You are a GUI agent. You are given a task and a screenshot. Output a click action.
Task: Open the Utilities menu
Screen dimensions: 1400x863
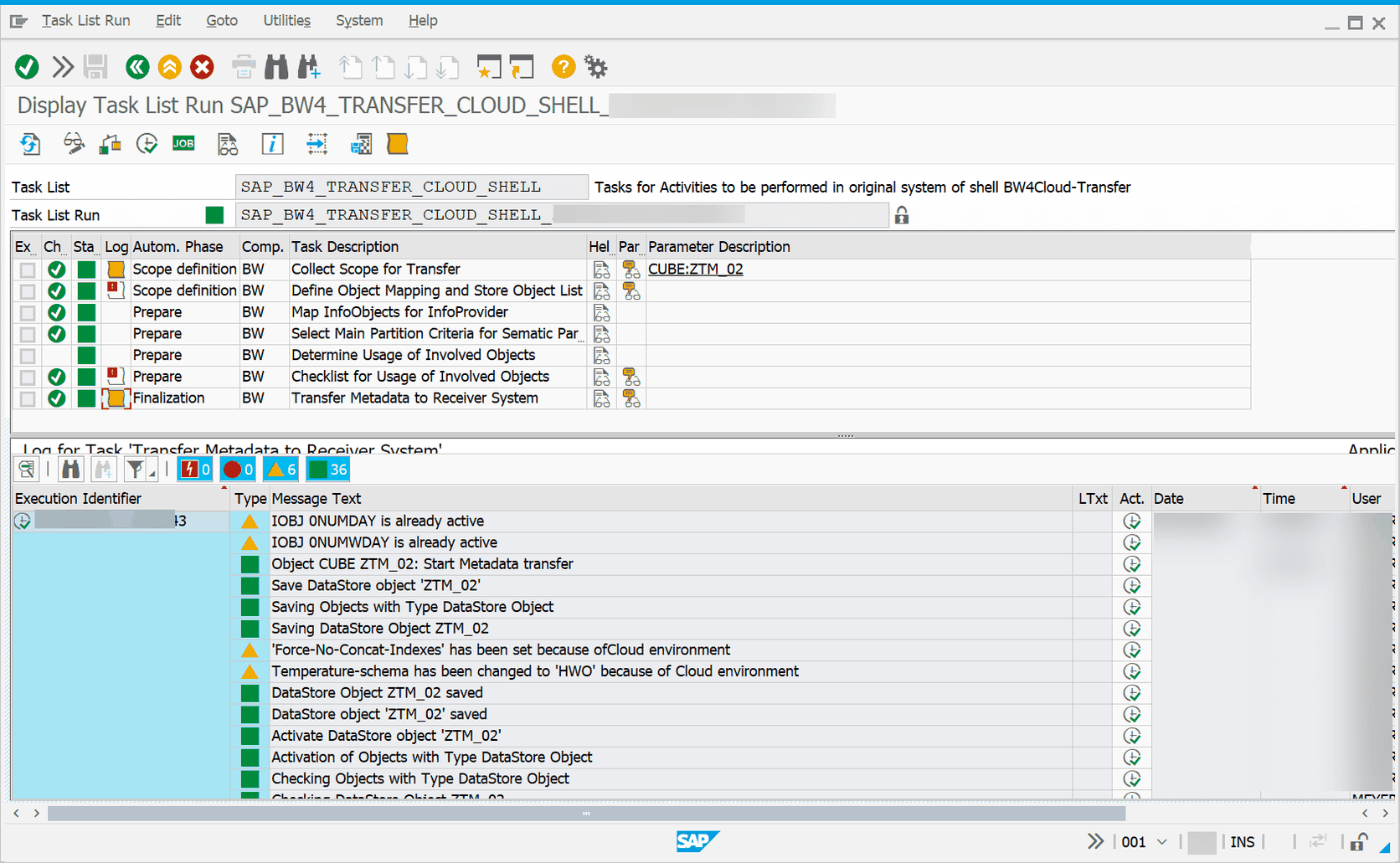tap(286, 20)
